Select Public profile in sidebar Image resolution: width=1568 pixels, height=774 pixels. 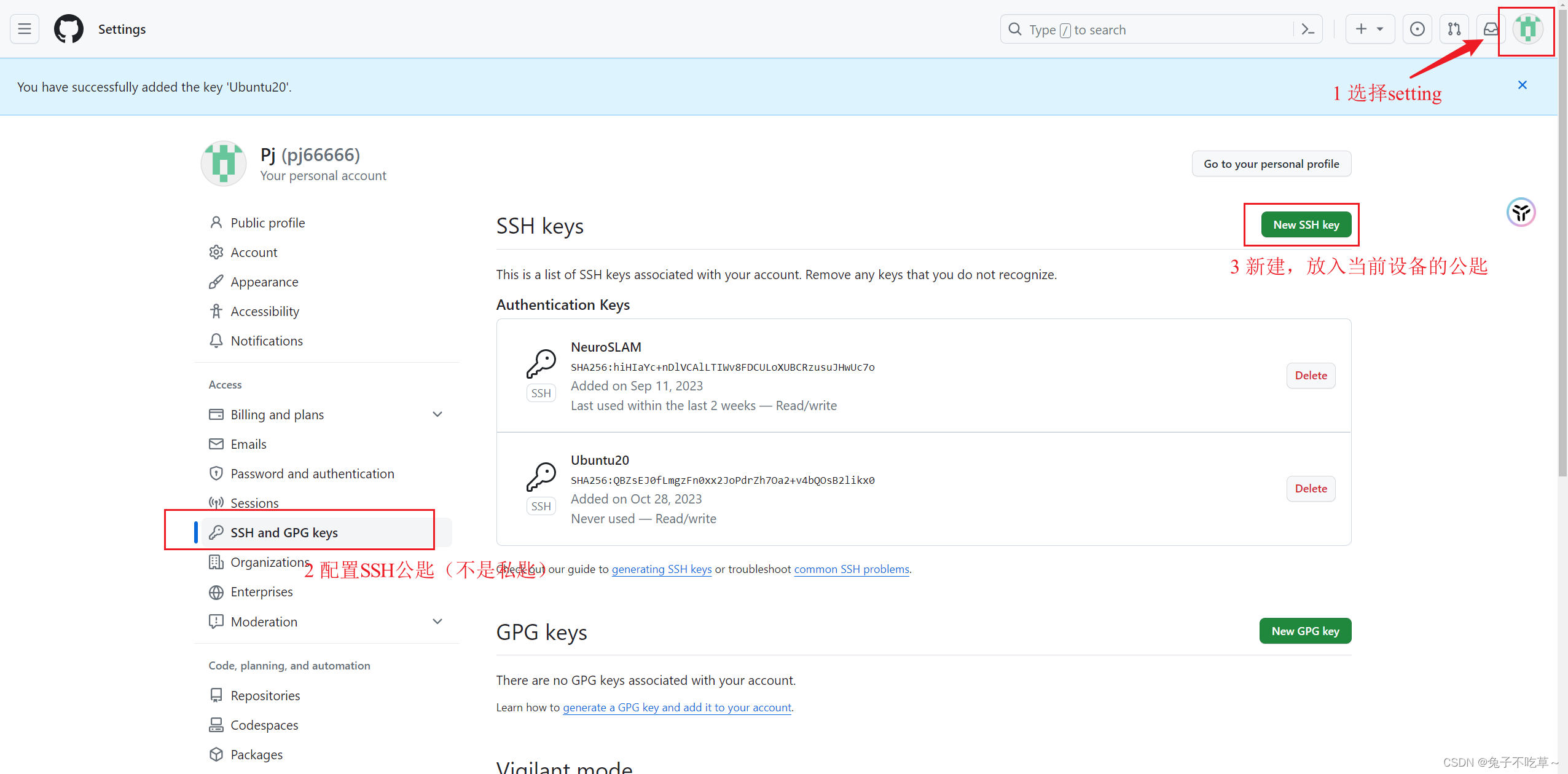267,223
